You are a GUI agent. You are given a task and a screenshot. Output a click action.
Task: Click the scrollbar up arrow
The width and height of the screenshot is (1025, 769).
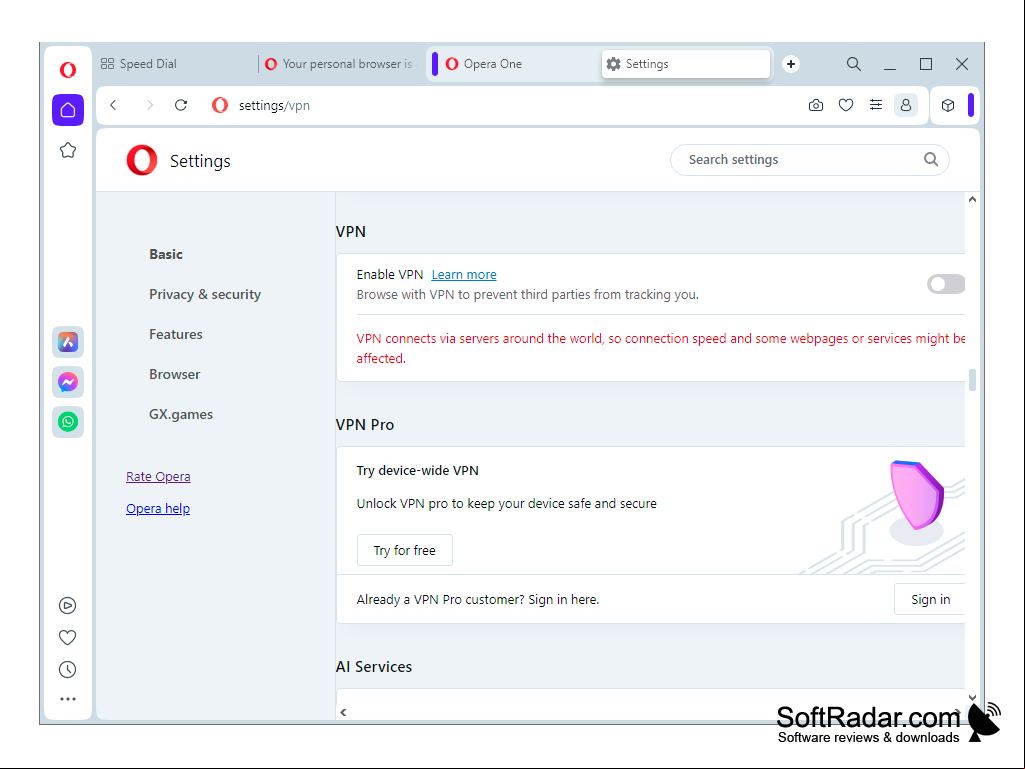(x=972, y=199)
